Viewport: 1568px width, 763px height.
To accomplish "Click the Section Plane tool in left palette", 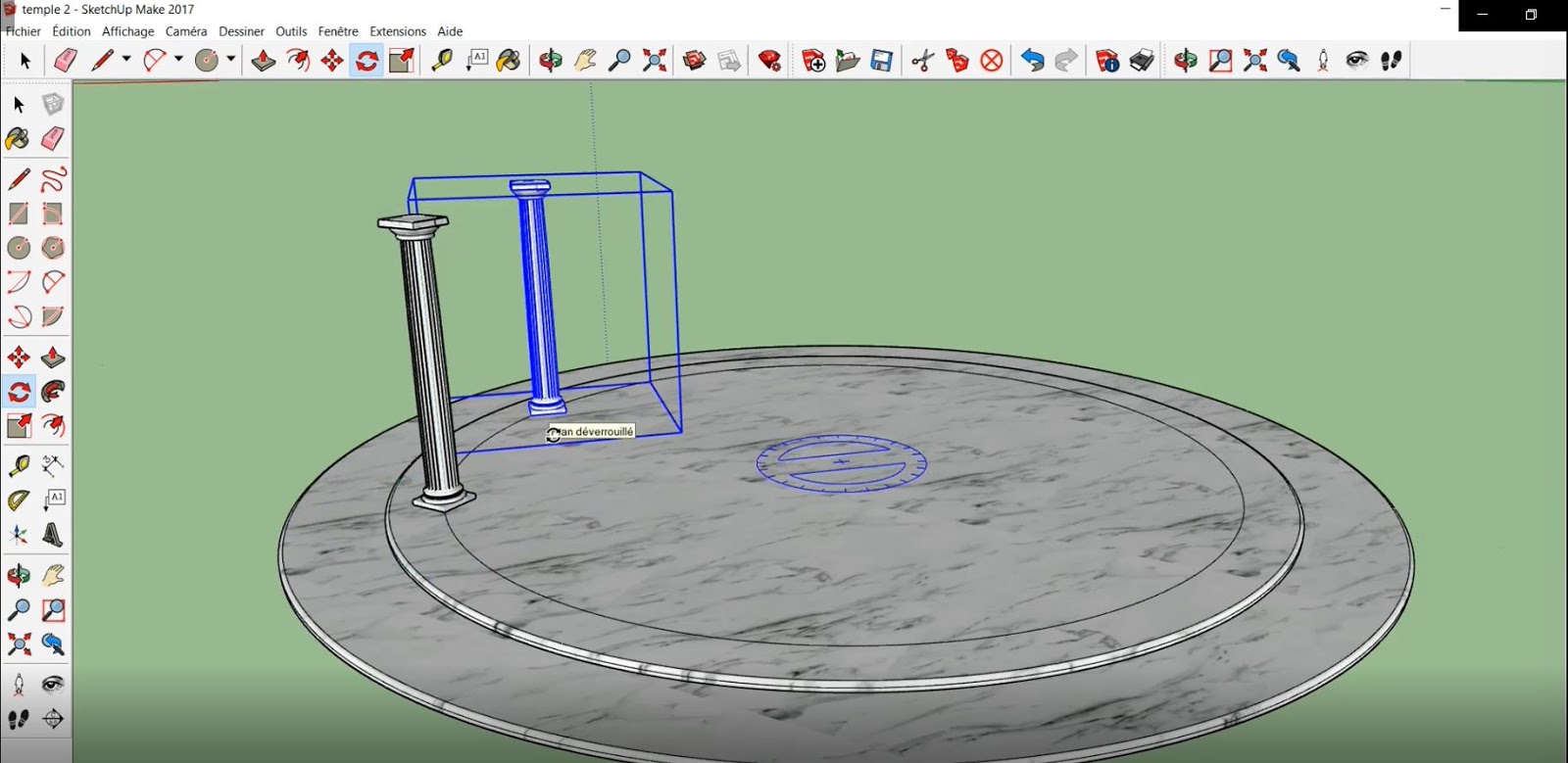I will tap(53, 718).
